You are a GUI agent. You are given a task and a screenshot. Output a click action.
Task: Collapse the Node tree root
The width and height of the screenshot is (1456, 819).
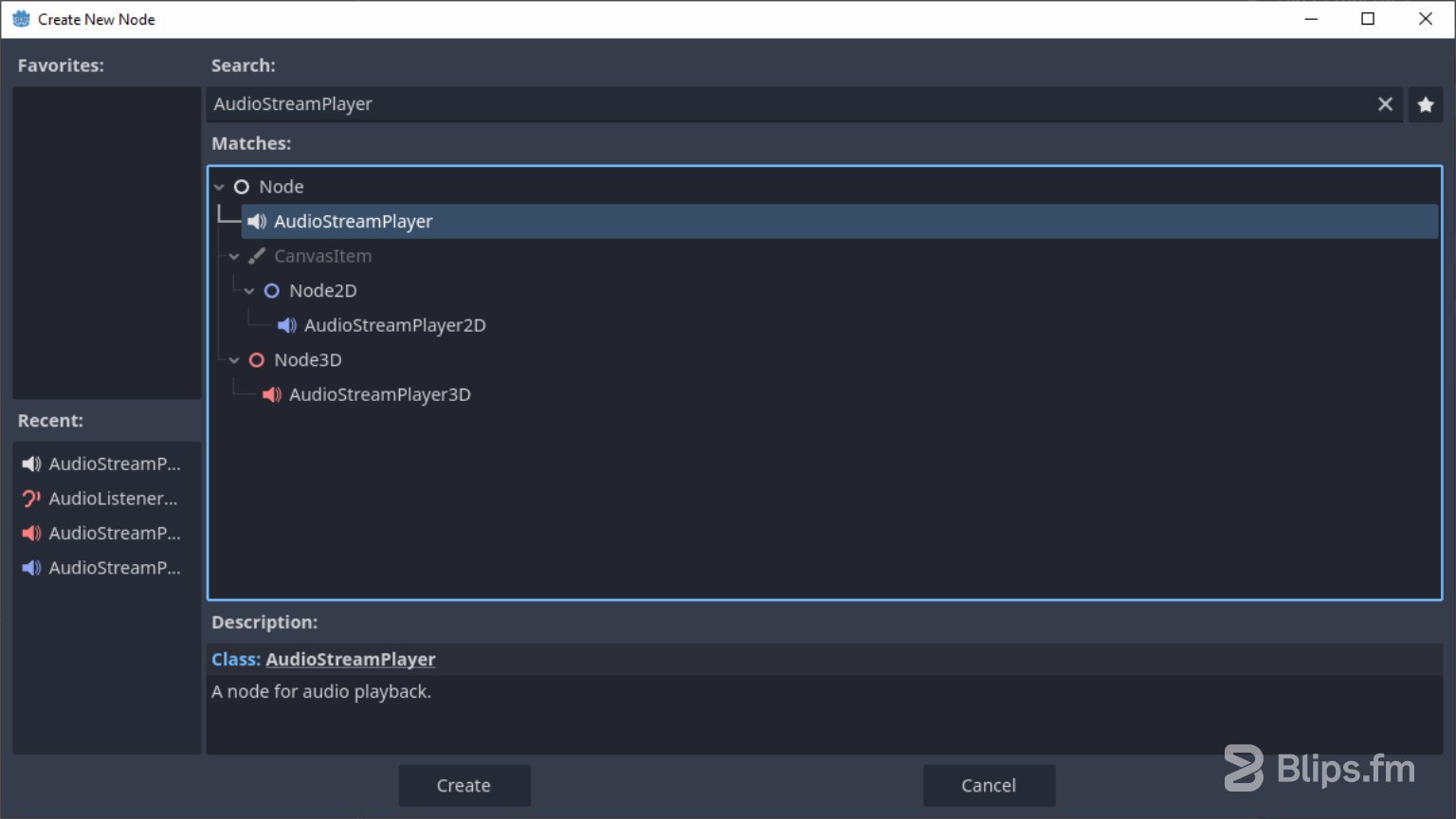pos(220,187)
